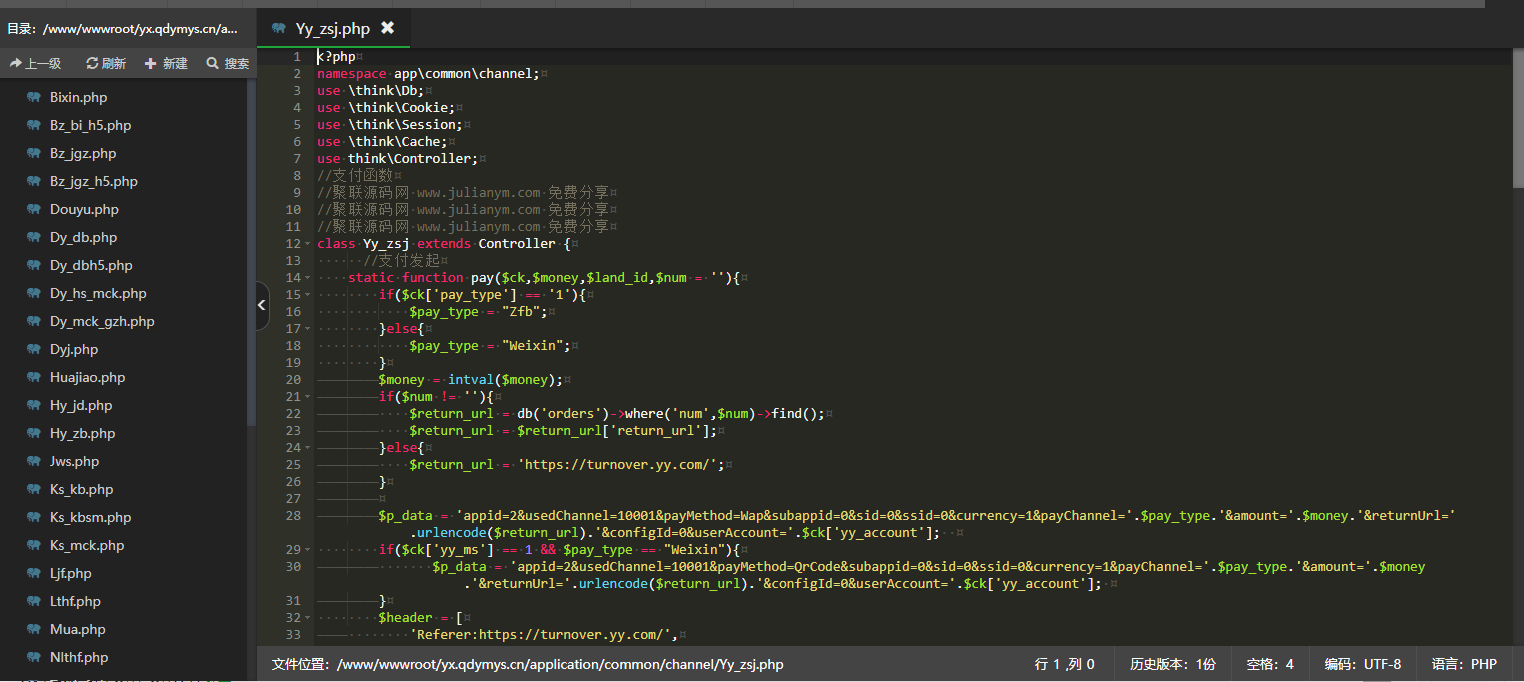Open history versions 历史版本: 1份
Viewport: 1524px width, 682px height.
(1173, 664)
